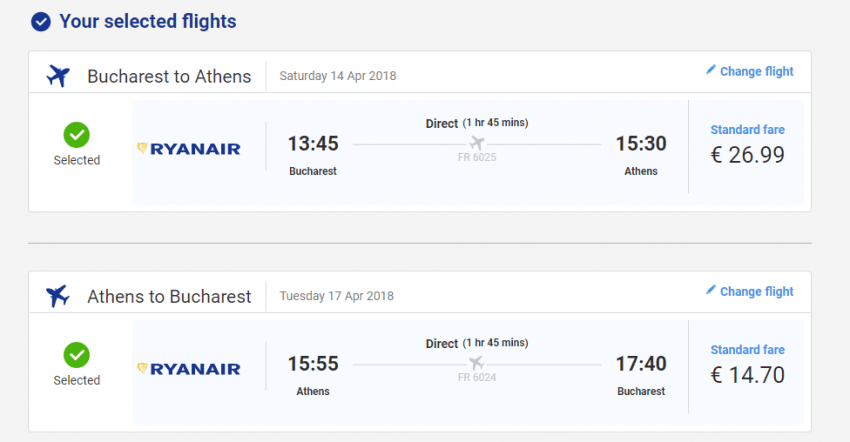Toggle the green Selected check for the return flight
Viewport: 850px width, 442px height.
(x=77, y=354)
